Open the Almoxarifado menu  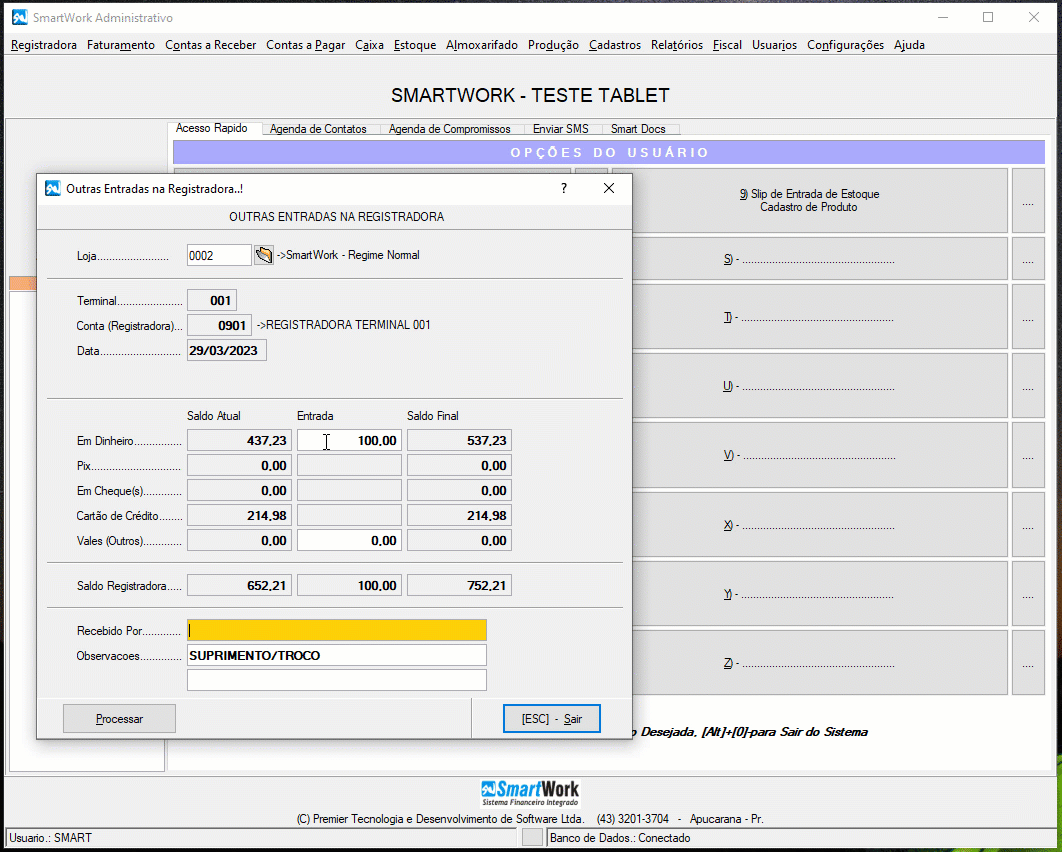482,45
